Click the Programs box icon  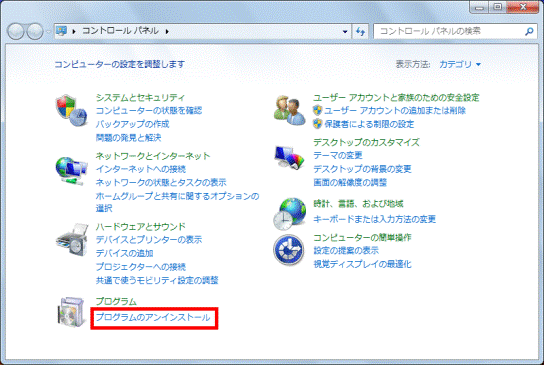(x=71, y=312)
